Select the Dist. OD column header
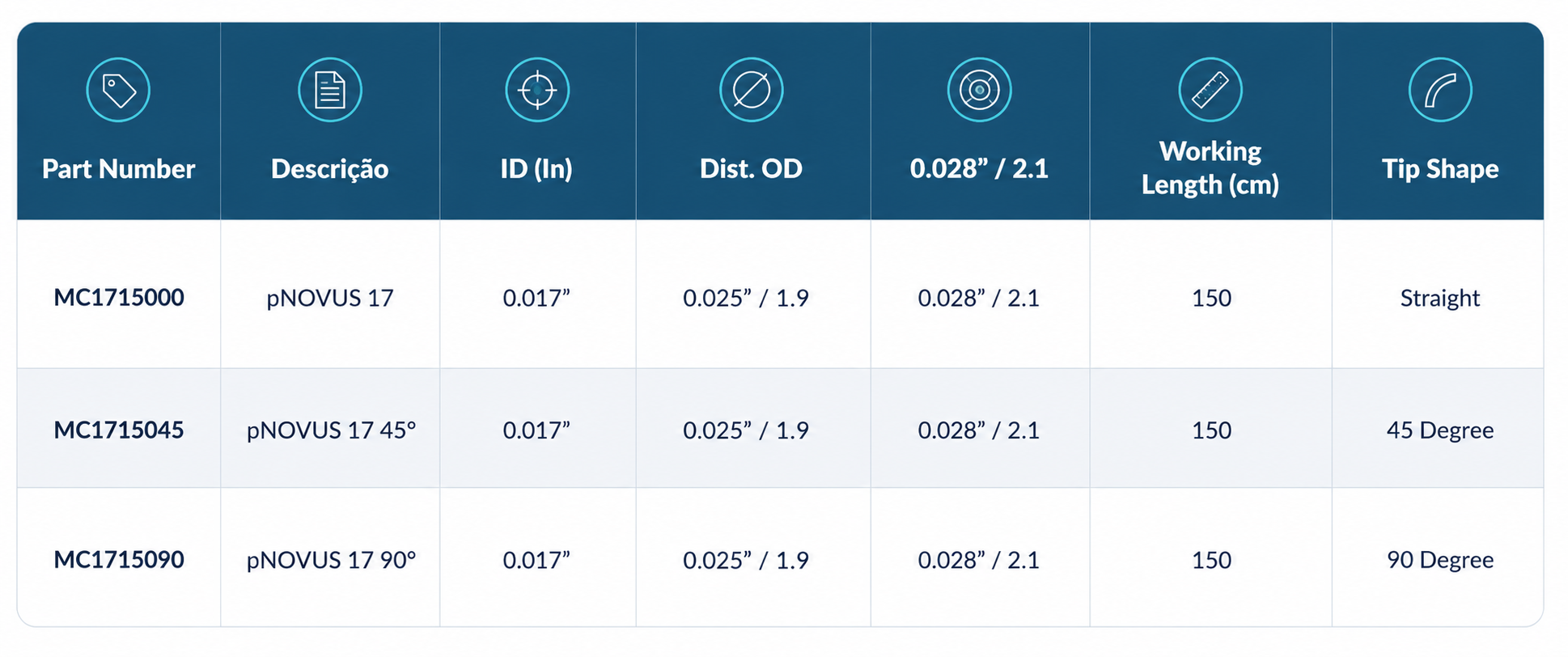 tap(751, 168)
